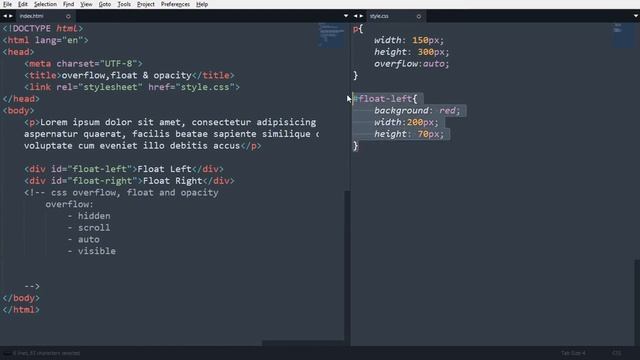Go to previous tab in left pane
The width and height of the screenshot is (640, 360).
pyautogui.click(x=5, y=16)
